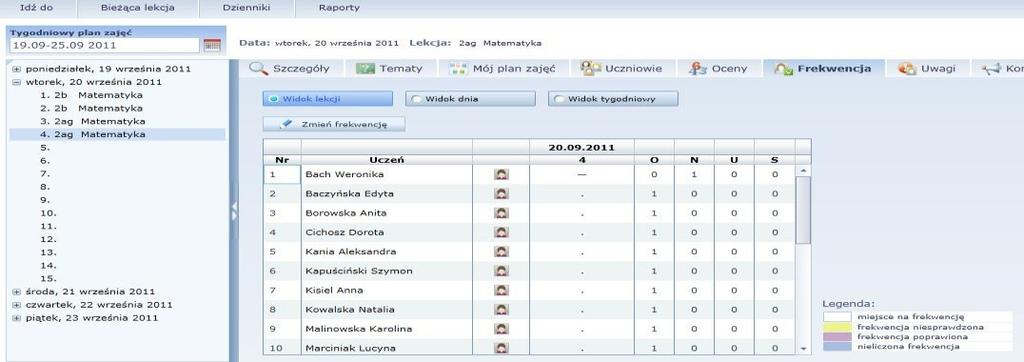Viewport: 1024px width, 362px height.
Task: Collapse the left sidebar panel handle
Action: point(234,210)
